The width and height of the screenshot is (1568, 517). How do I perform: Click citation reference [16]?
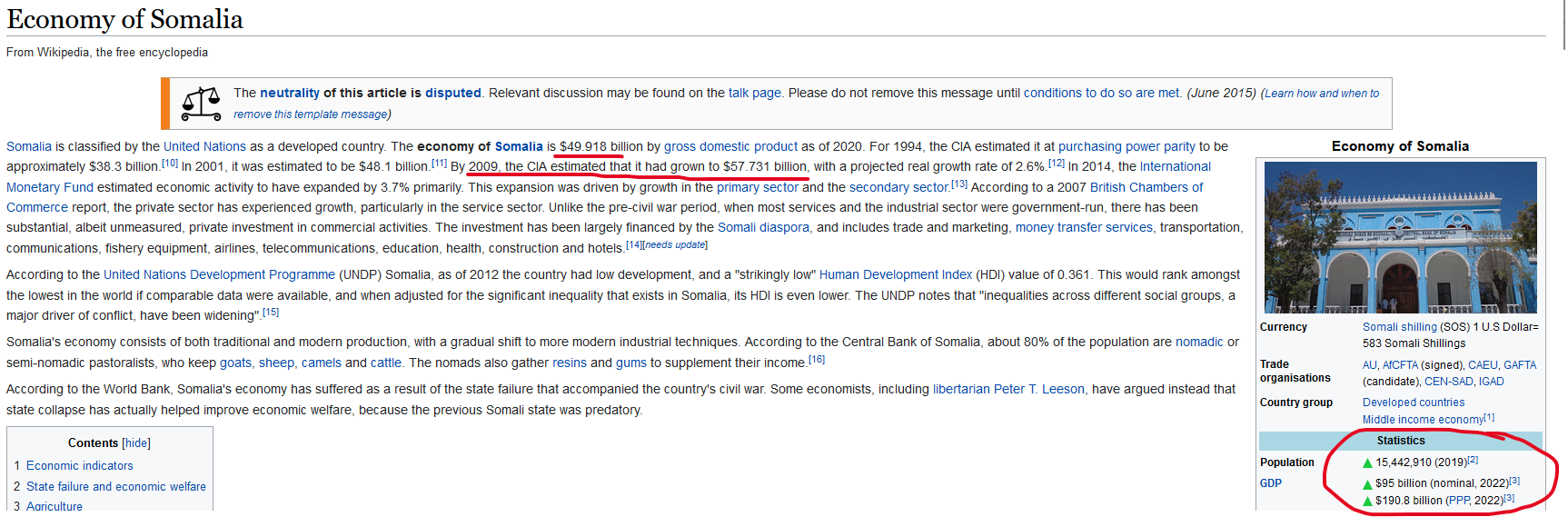817,360
